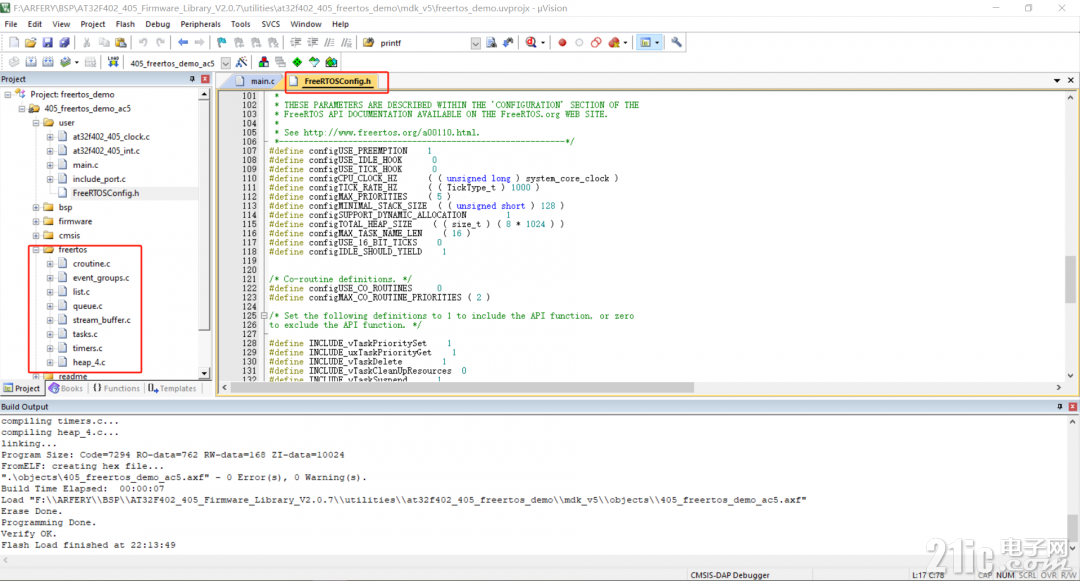Select queue.c in the freertos group
The height and width of the screenshot is (581, 1080).
tap(87, 306)
